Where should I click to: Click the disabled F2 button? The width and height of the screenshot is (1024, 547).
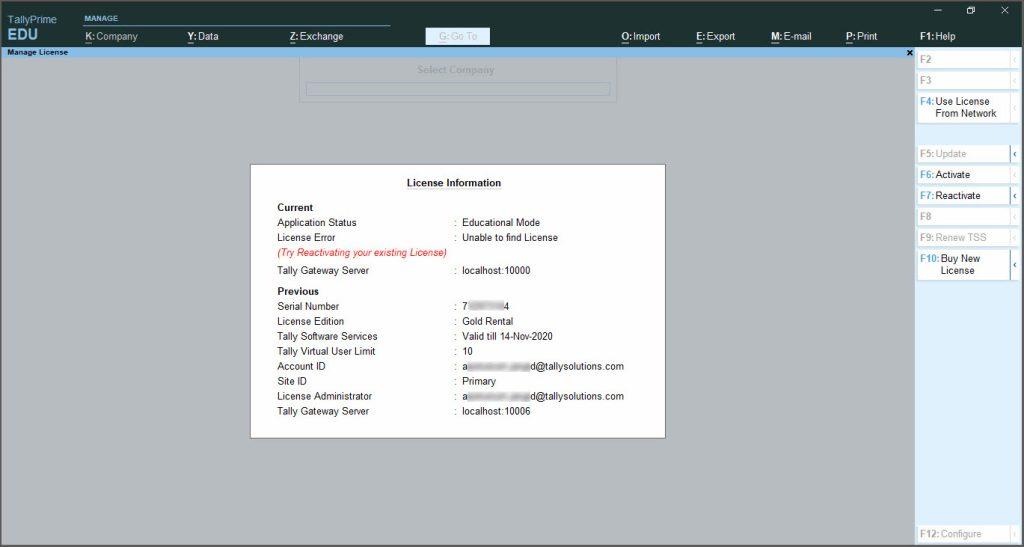pos(964,59)
